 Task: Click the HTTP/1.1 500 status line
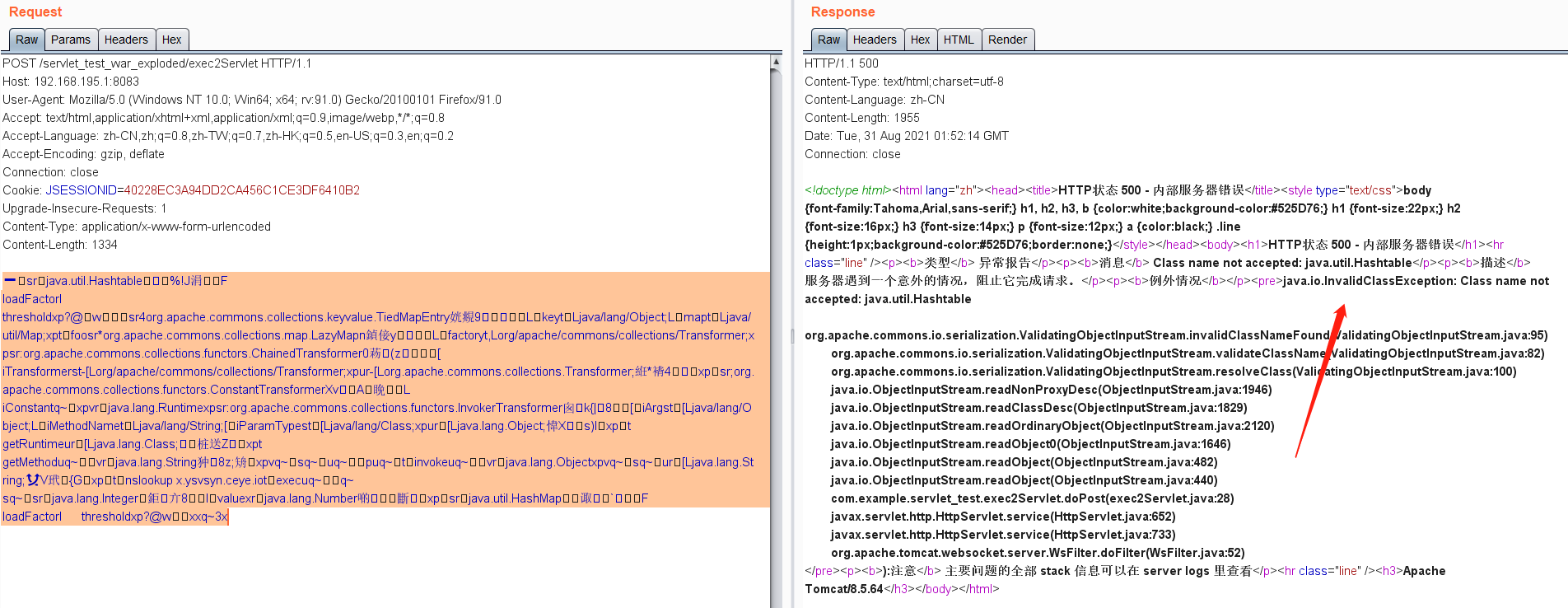[x=842, y=63]
